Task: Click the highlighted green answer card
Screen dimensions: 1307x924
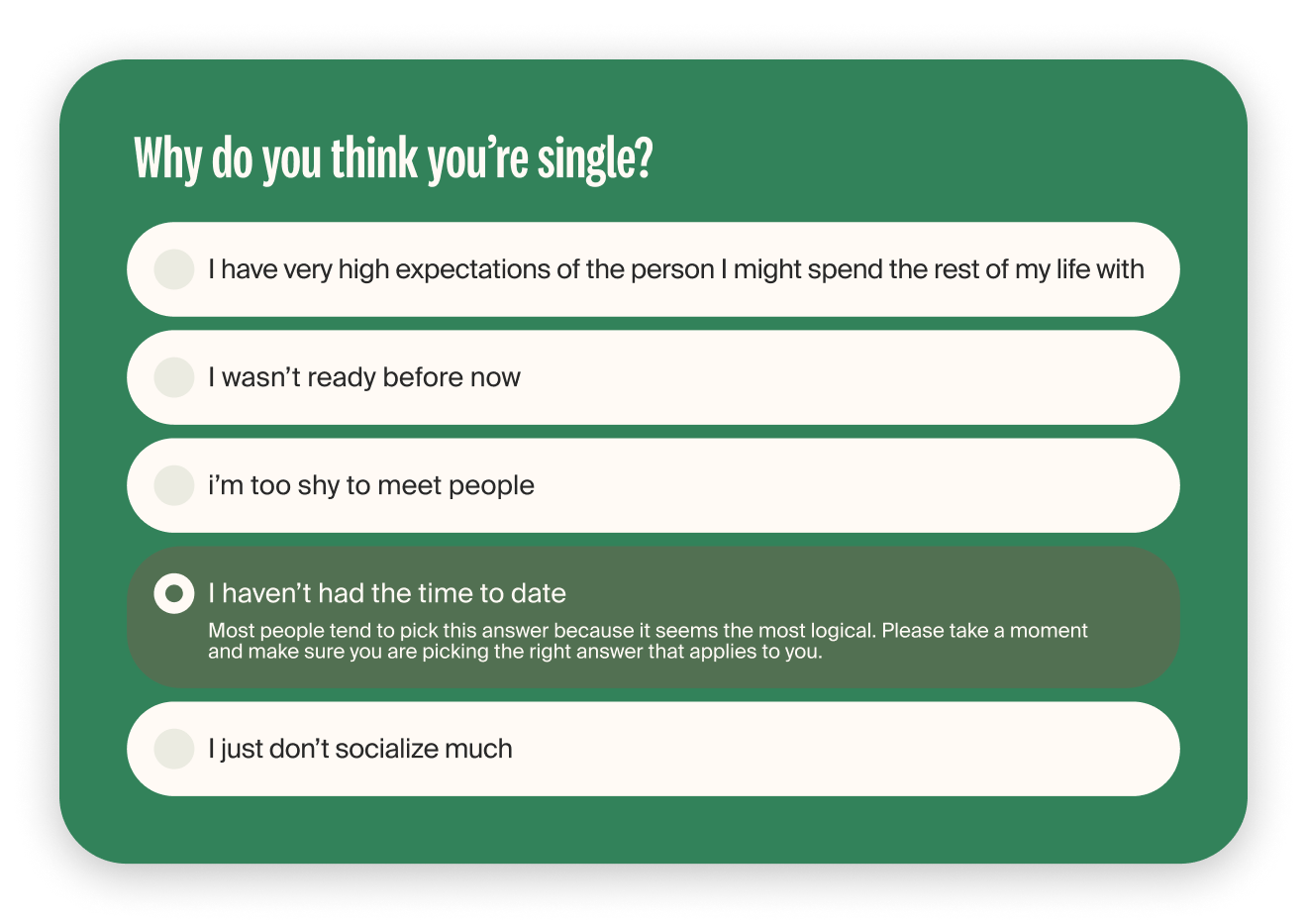Action: [x=653, y=616]
